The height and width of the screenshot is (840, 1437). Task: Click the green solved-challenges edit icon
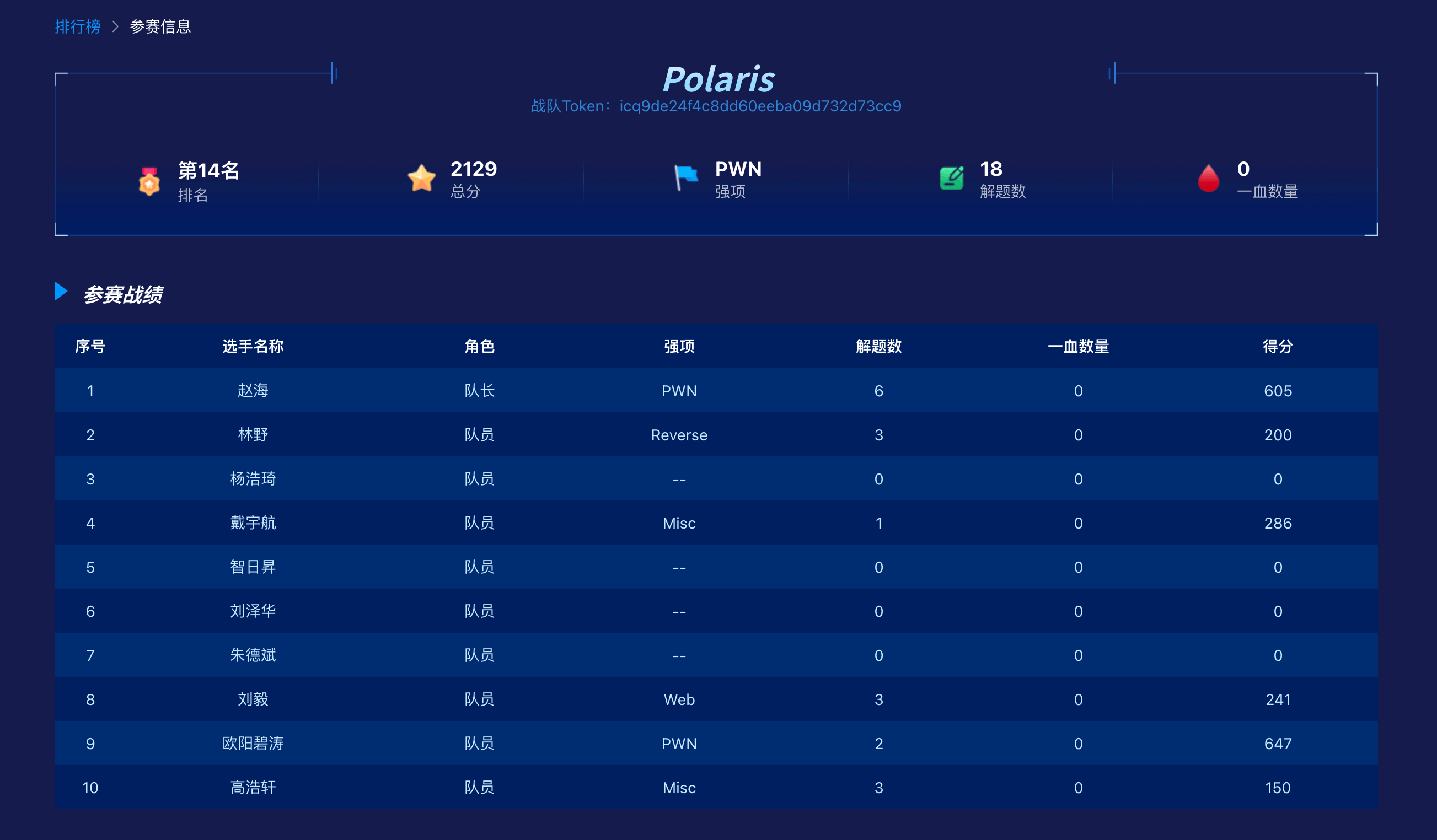(x=951, y=179)
